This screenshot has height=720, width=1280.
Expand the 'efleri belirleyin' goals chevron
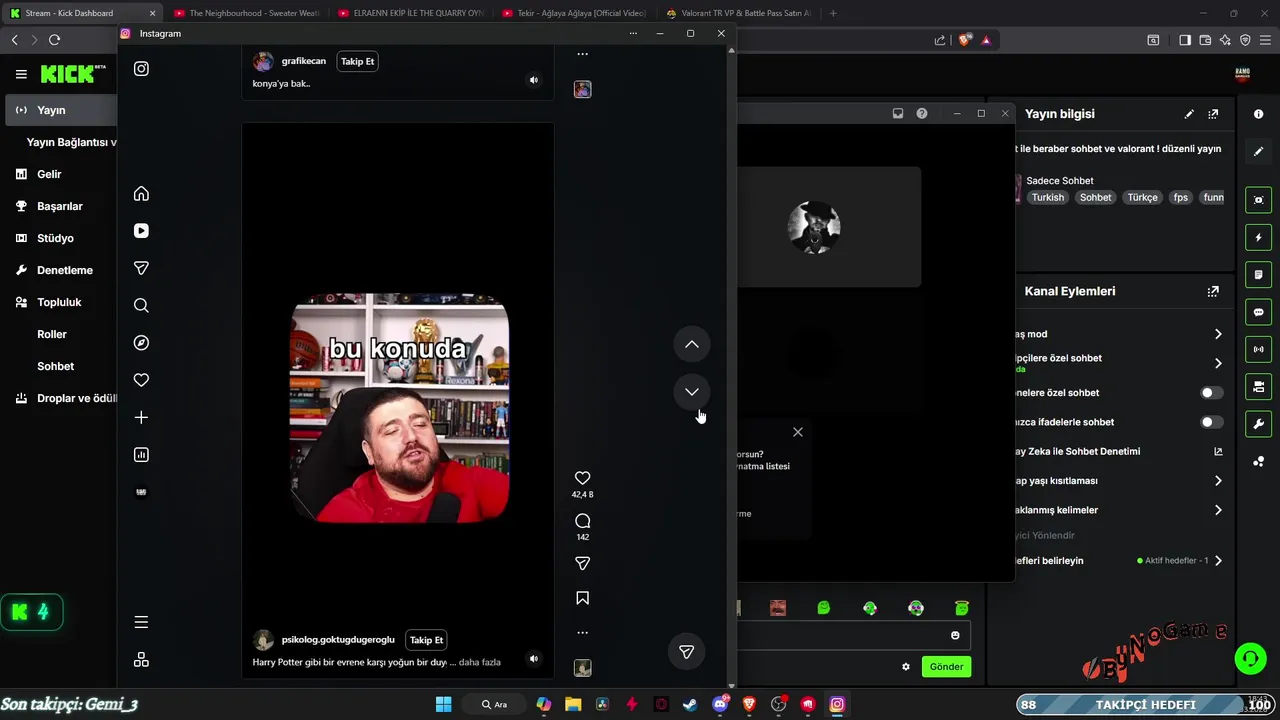click(1218, 561)
